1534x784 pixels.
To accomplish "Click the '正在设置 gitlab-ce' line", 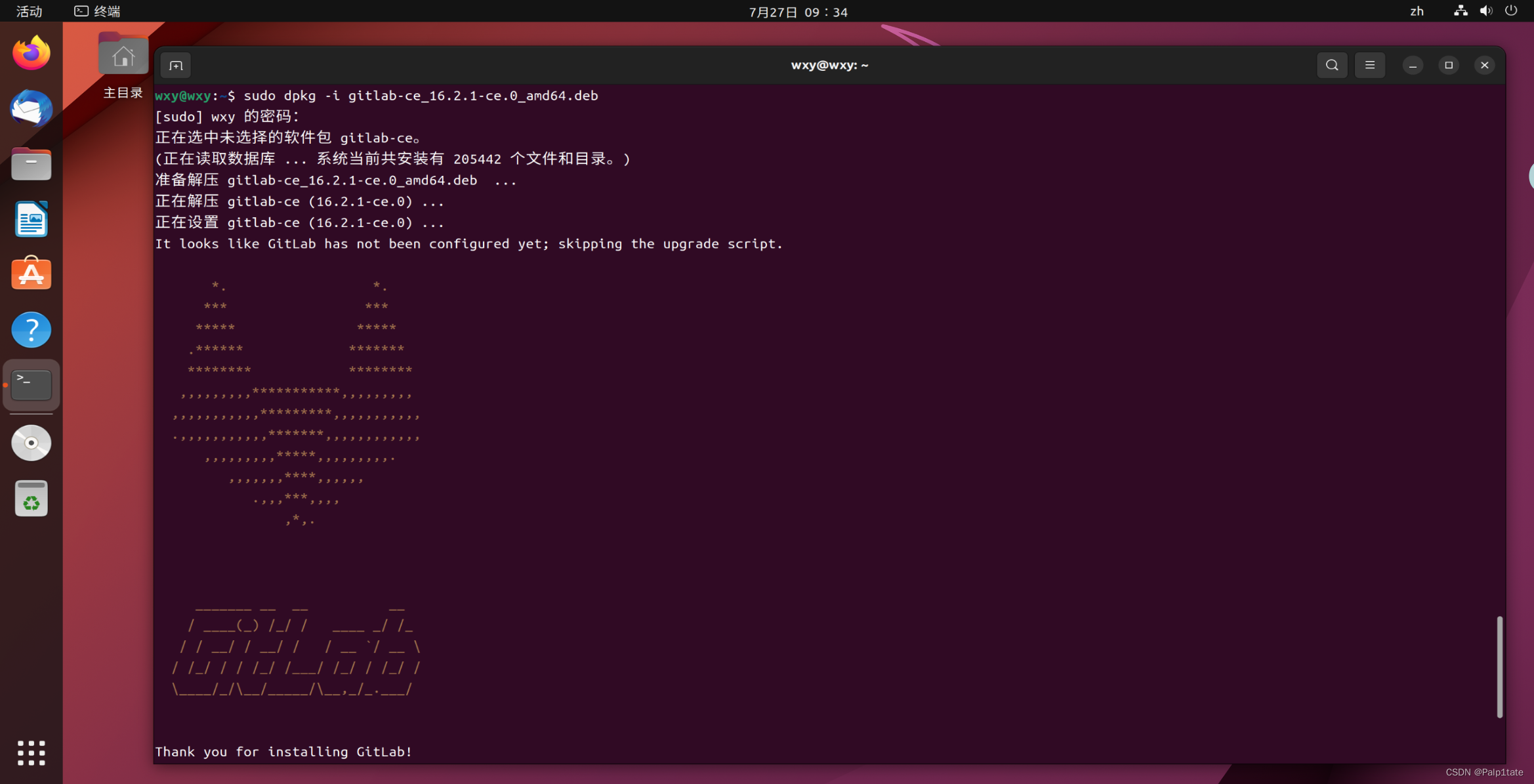I will coord(300,223).
